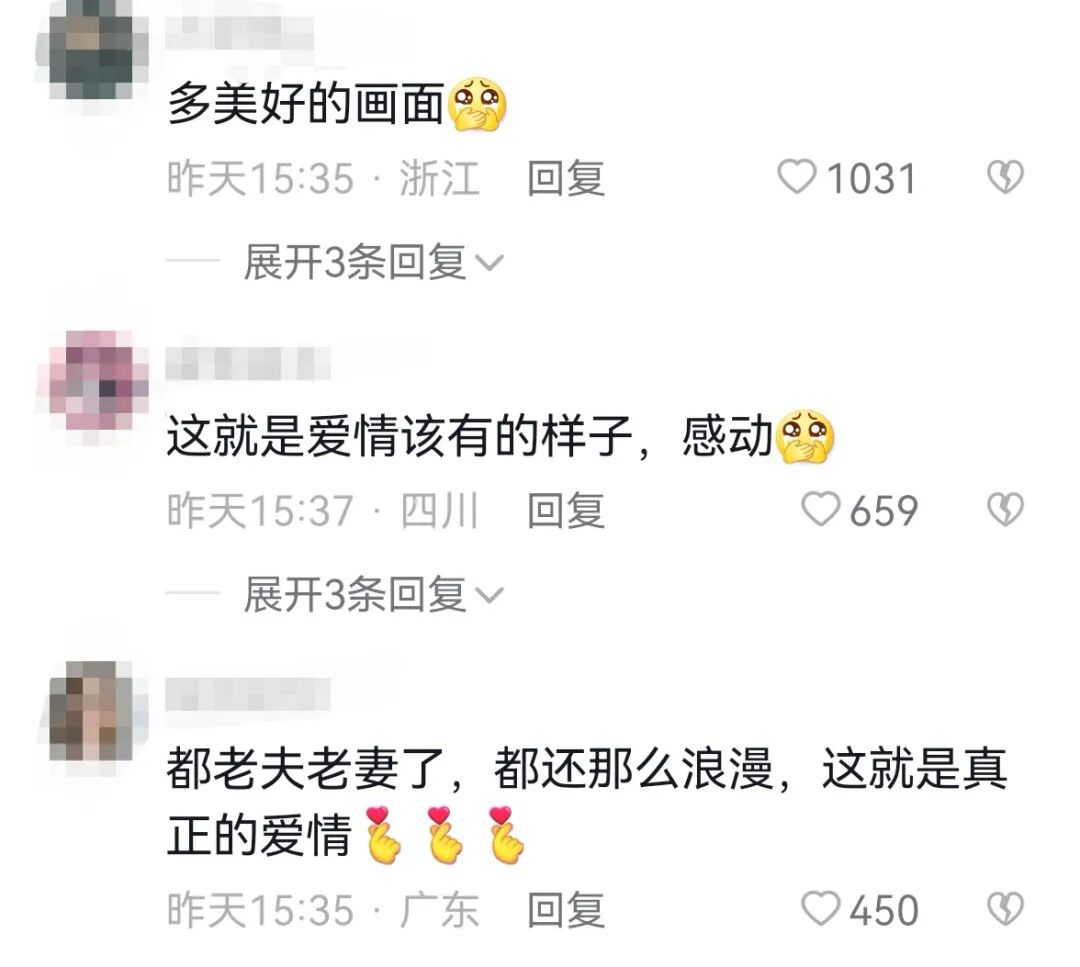Dislike the Zhejiang comment with broken heart
1080x967 pixels.
click(1006, 177)
